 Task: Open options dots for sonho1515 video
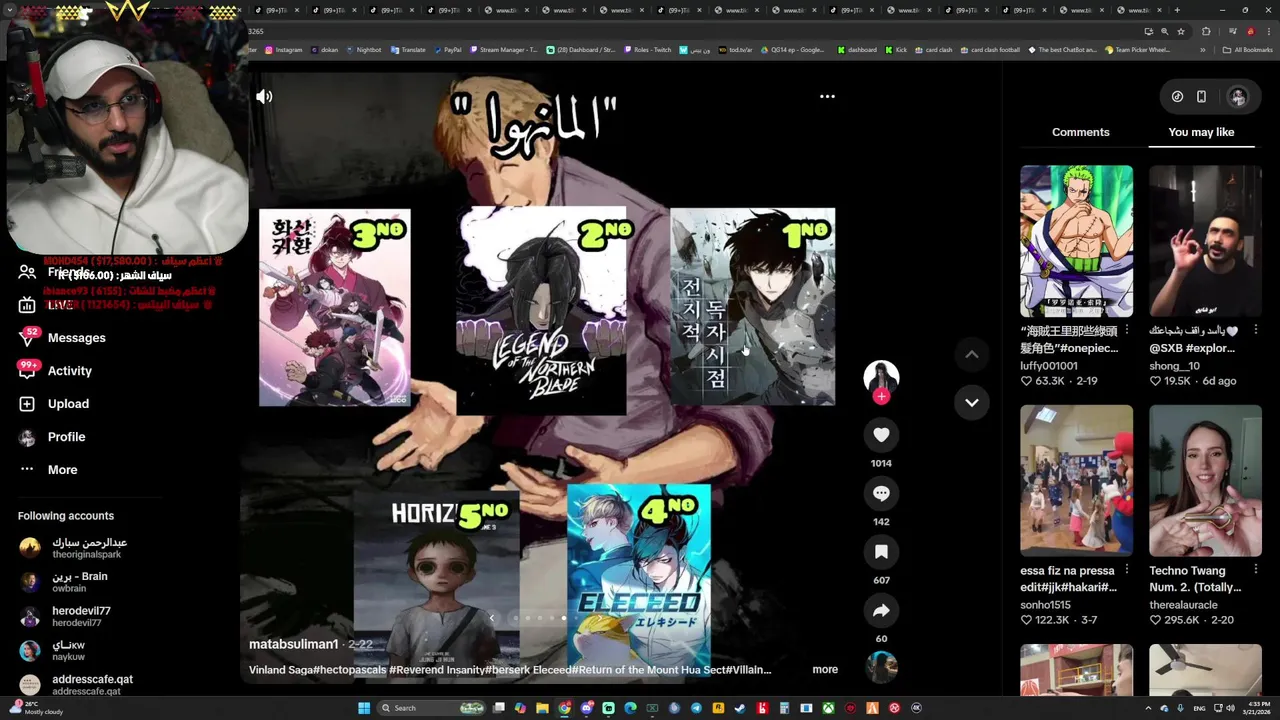coord(1127,570)
